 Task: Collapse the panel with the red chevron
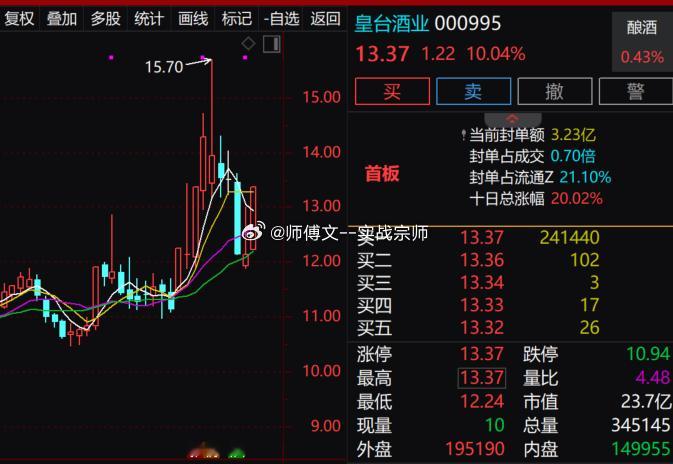(512, 119)
